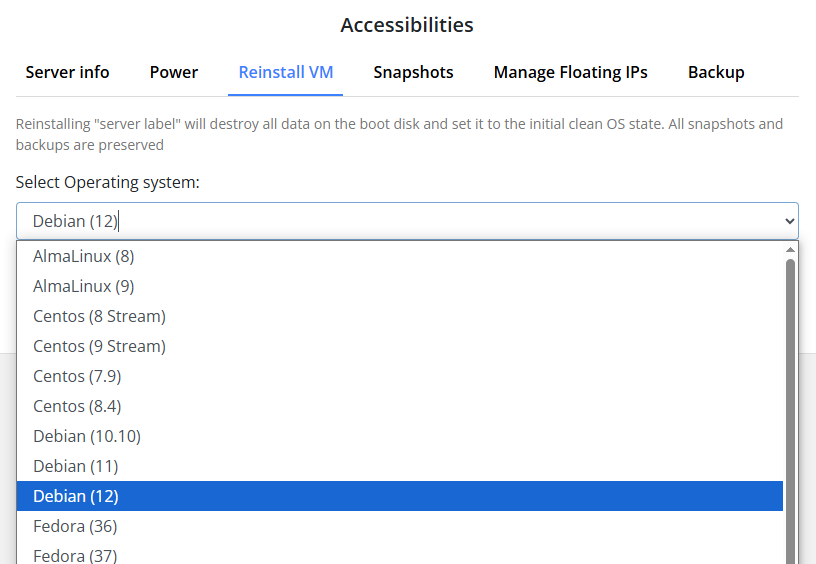Viewport: 816px width, 564px height.
Task: Select Fedora (37) option
Action: tap(76, 555)
